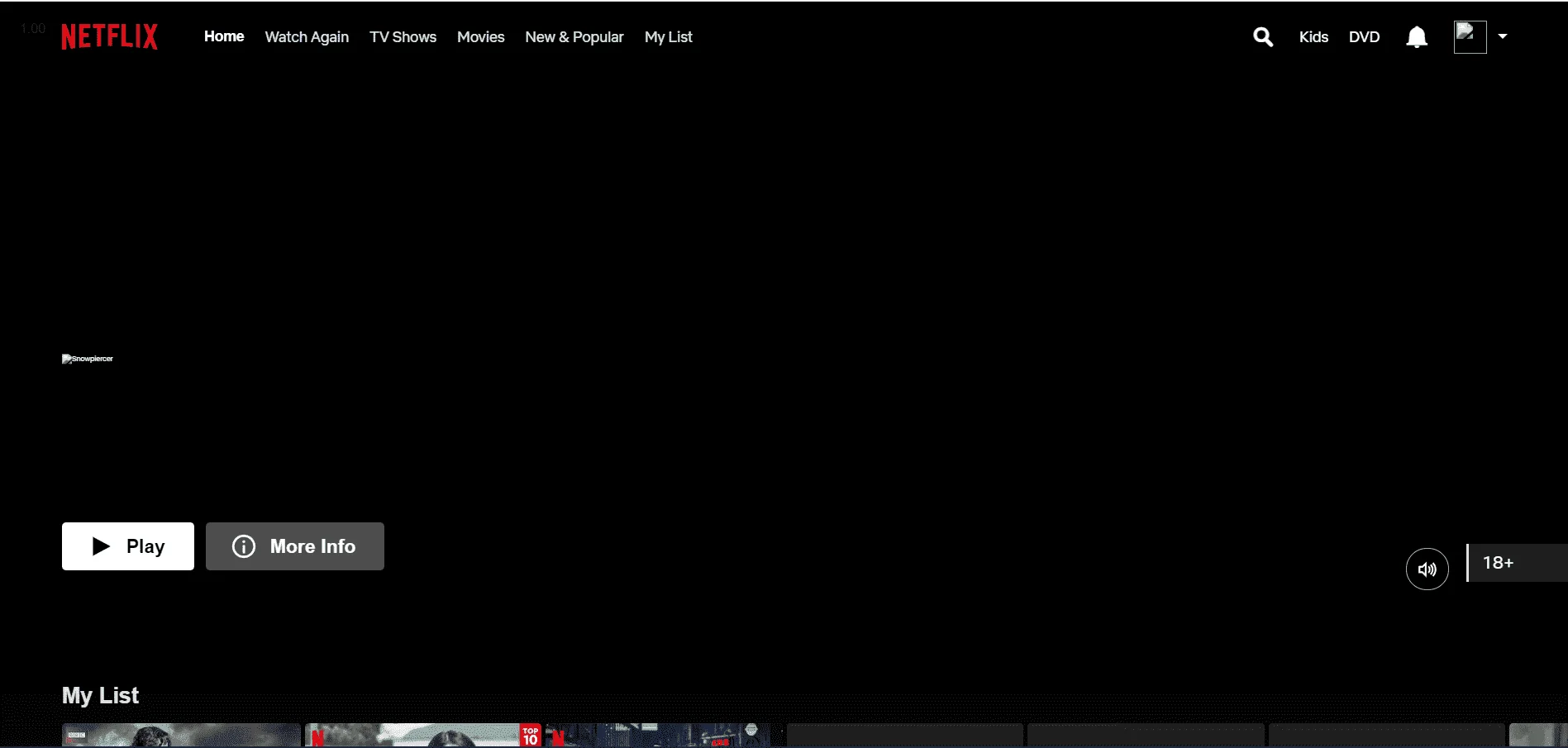The width and height of the screenshot is (1568, 748).
Task: Open the BBC-badged thumbnail in My List
Action: pos(181,736)
